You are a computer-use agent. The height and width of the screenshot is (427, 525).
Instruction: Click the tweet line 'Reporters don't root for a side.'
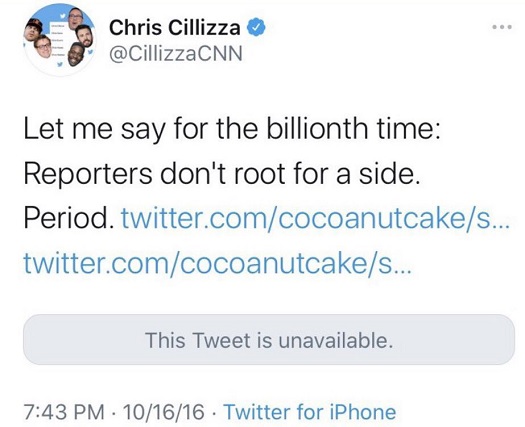222,173
